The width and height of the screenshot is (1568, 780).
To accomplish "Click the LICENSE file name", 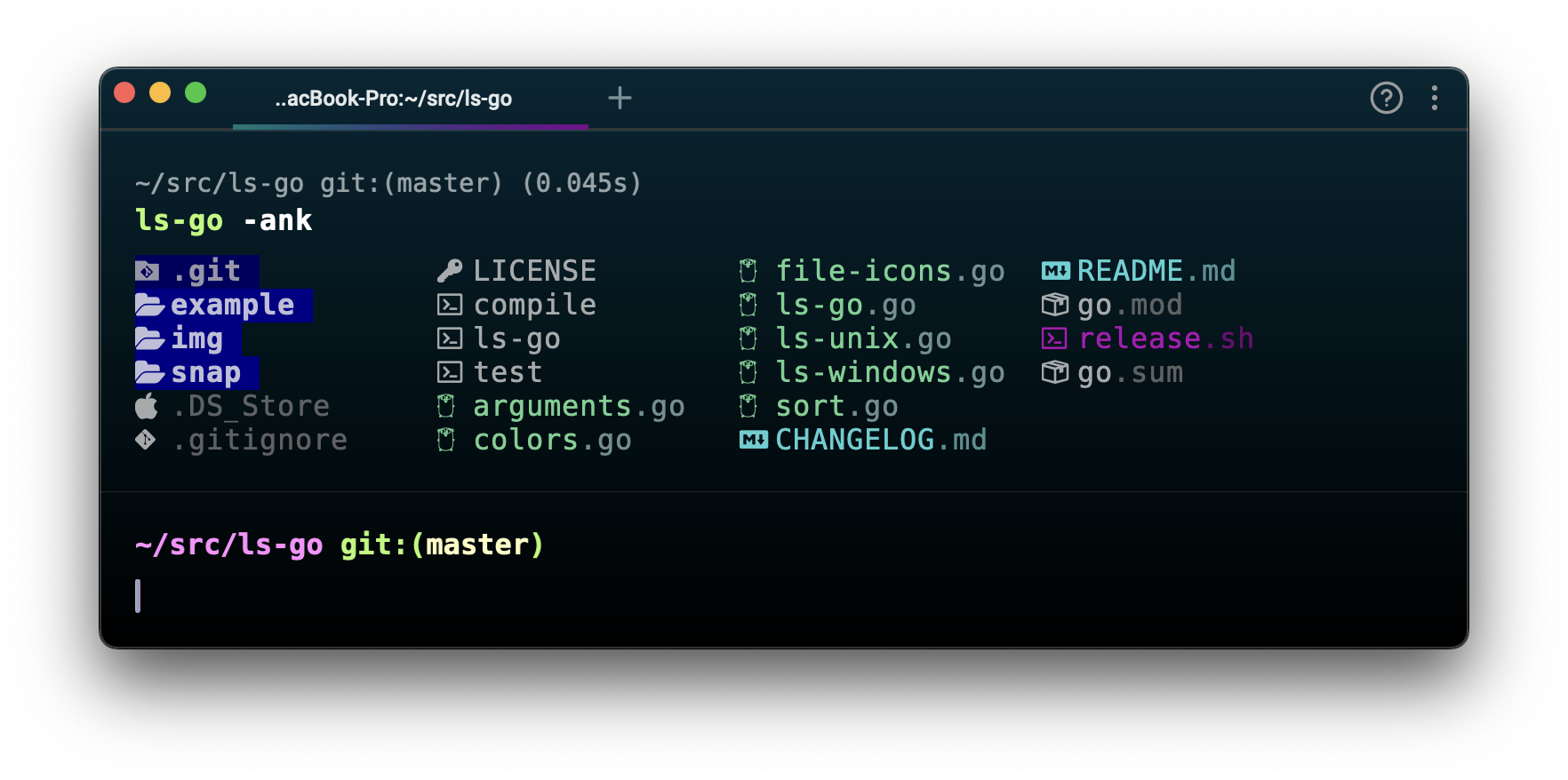I will (x=534, y=271).
